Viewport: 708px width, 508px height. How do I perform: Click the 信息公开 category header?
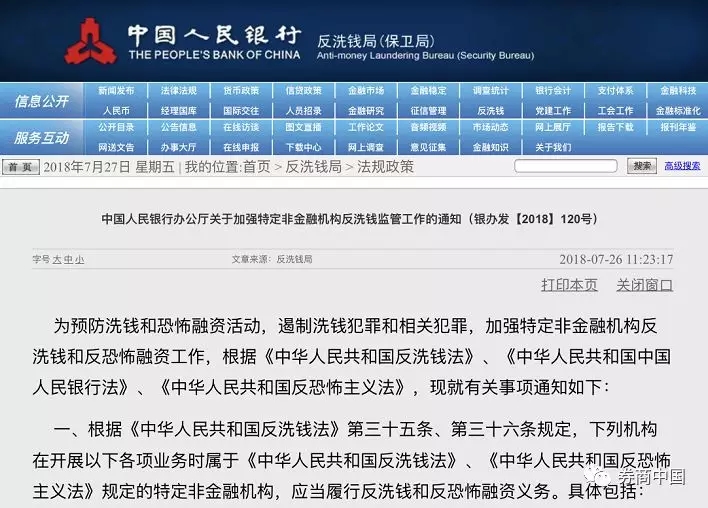pyautogui.click(x=42, y=101)
